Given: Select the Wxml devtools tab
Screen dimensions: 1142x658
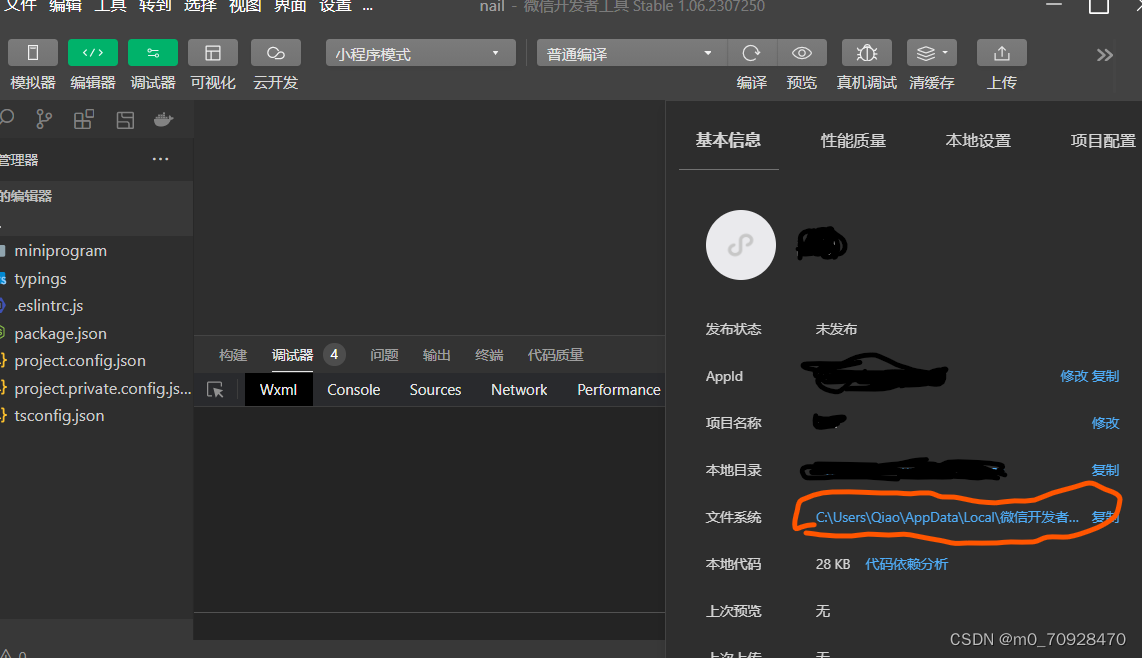Looking at the screenshot, I should pyautogui.click(x=278, y=390).
